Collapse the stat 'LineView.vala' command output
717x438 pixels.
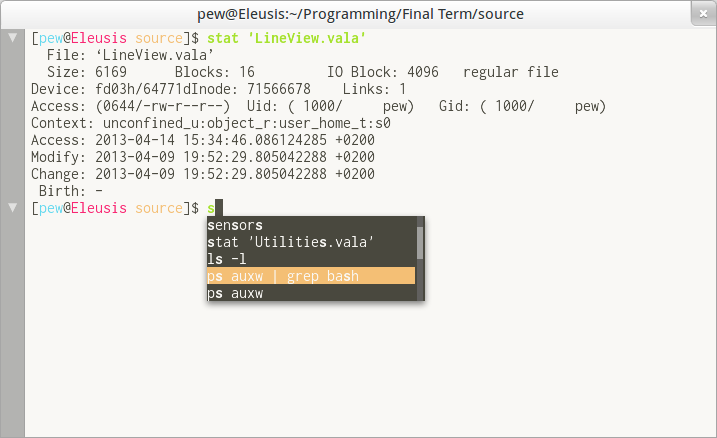[x=12, y=37]
